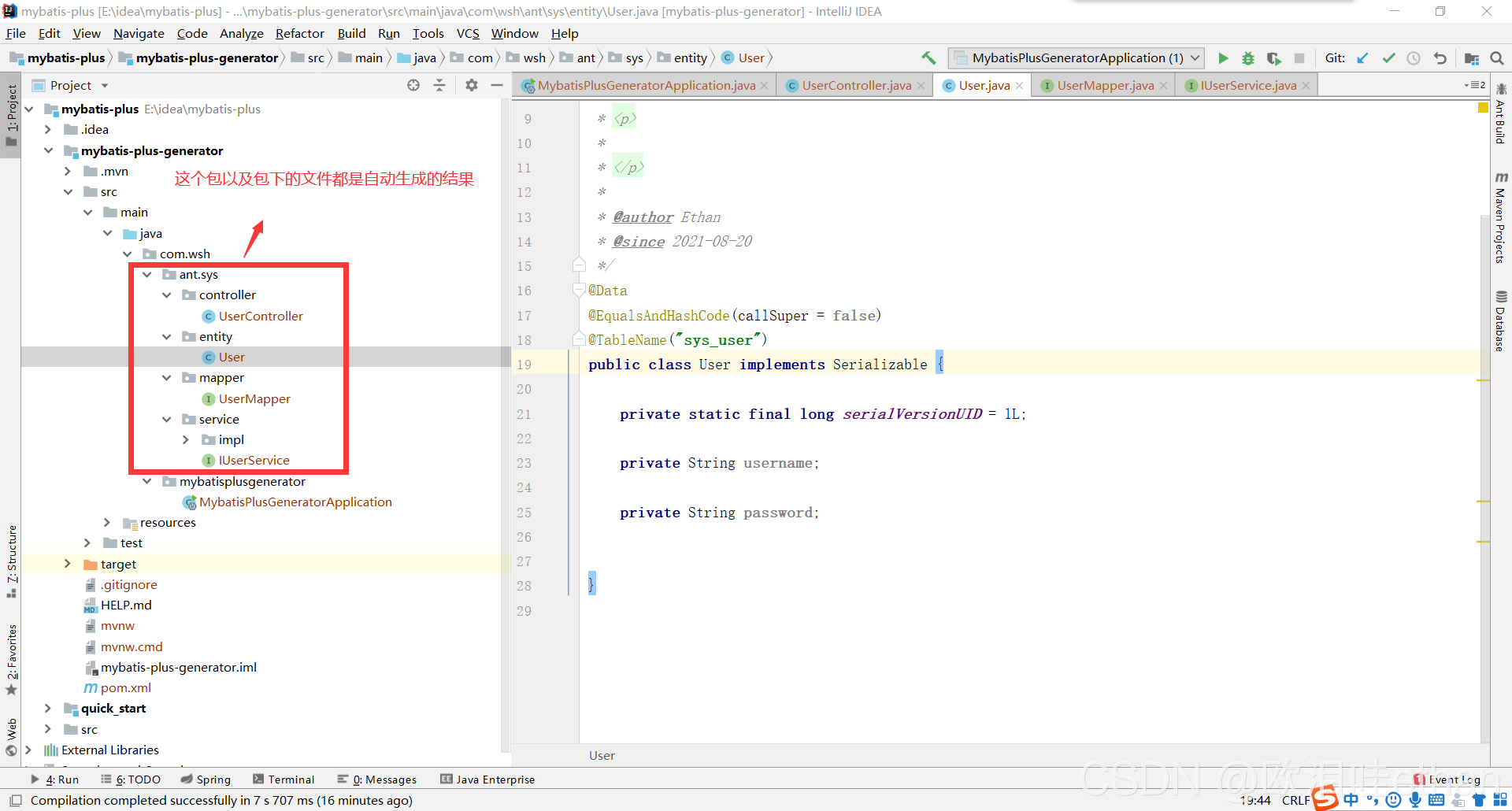Screen dimensions: 1512x811
Task: Click the Stop process square icon
Action: 1299,58
